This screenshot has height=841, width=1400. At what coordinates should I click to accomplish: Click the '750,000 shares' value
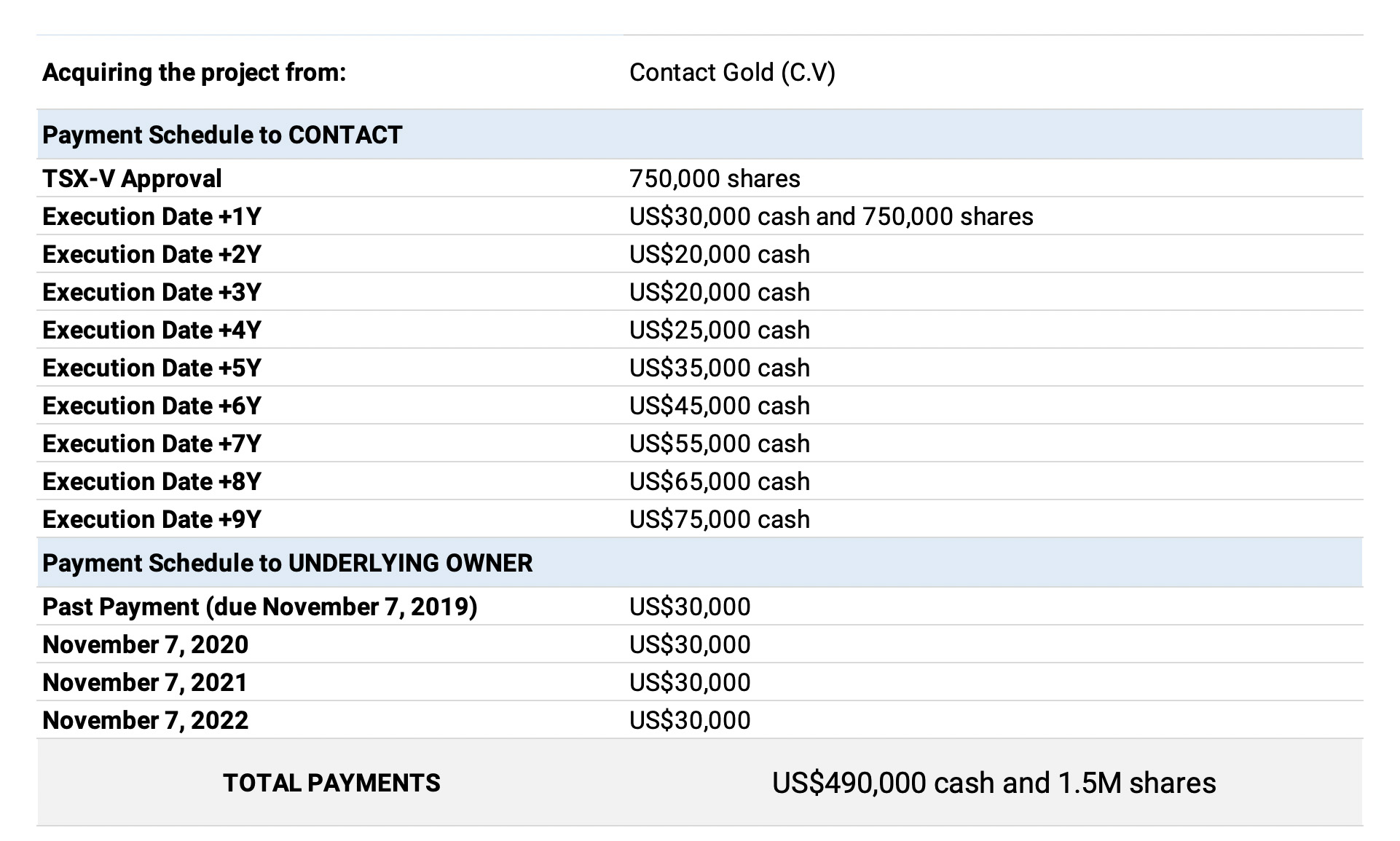point(714,179)
